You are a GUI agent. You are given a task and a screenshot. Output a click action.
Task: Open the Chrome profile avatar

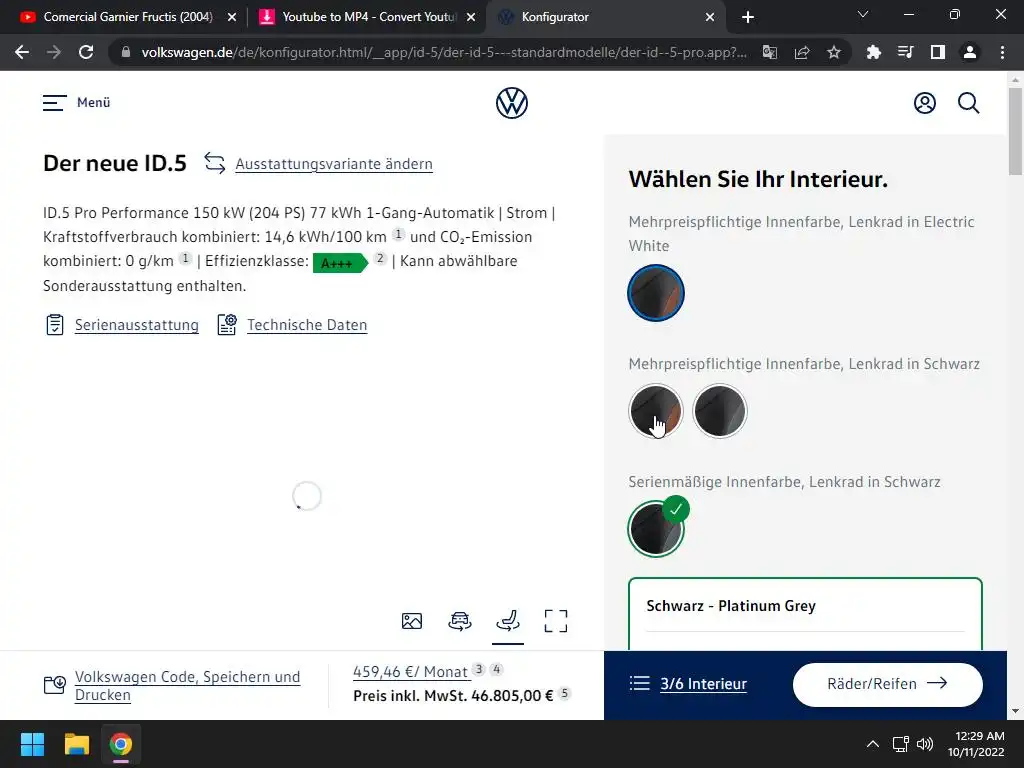click(x=970, y=52)
